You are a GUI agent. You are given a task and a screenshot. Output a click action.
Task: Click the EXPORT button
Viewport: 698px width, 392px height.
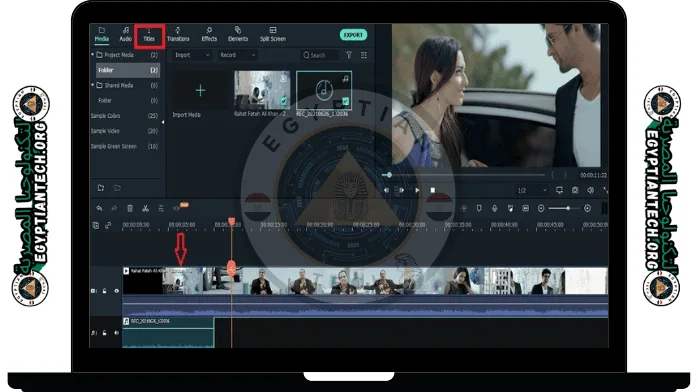coord(353,35)
